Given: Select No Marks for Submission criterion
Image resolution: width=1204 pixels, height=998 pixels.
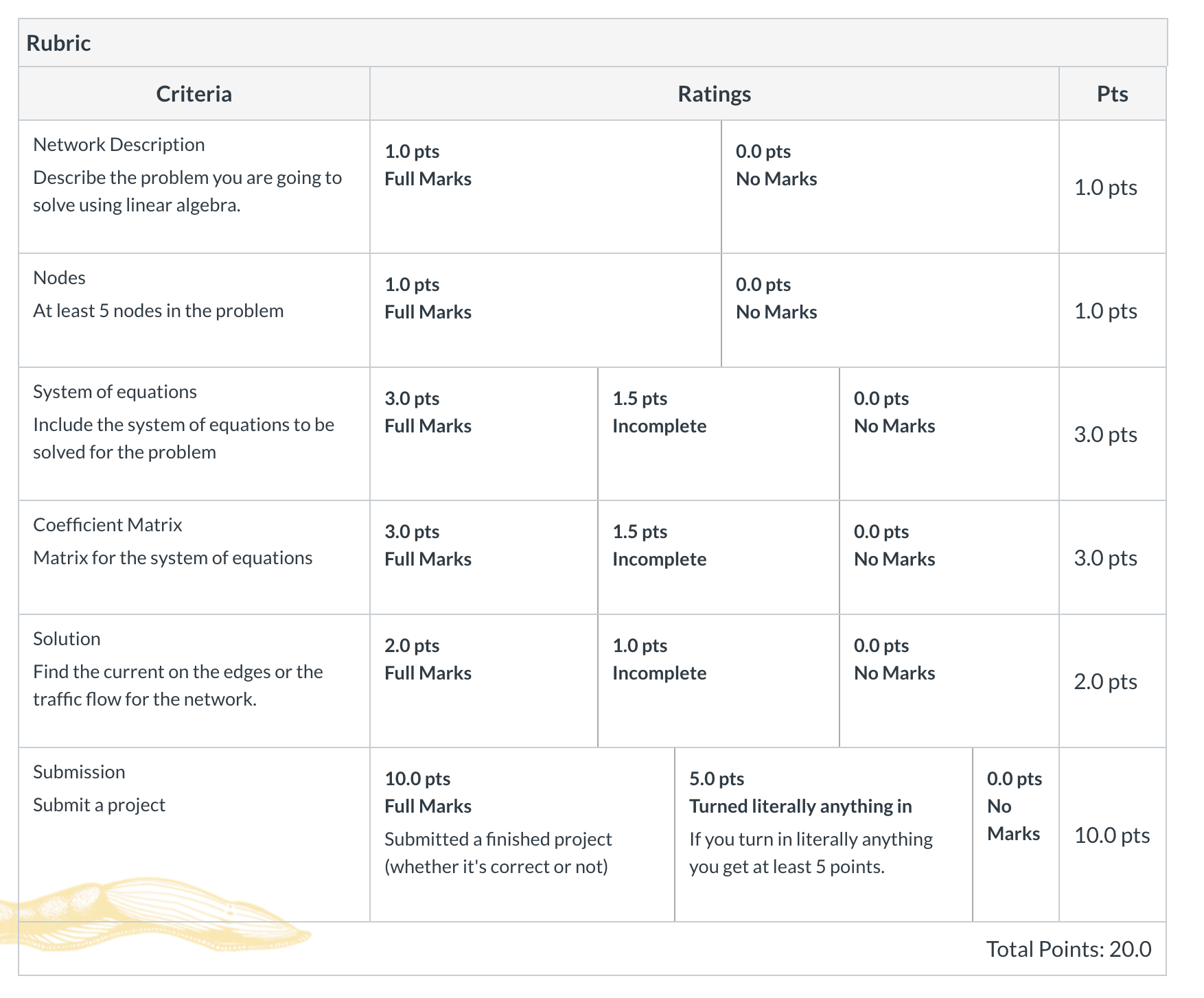Looking at the screenshot, I should 1016,835.
